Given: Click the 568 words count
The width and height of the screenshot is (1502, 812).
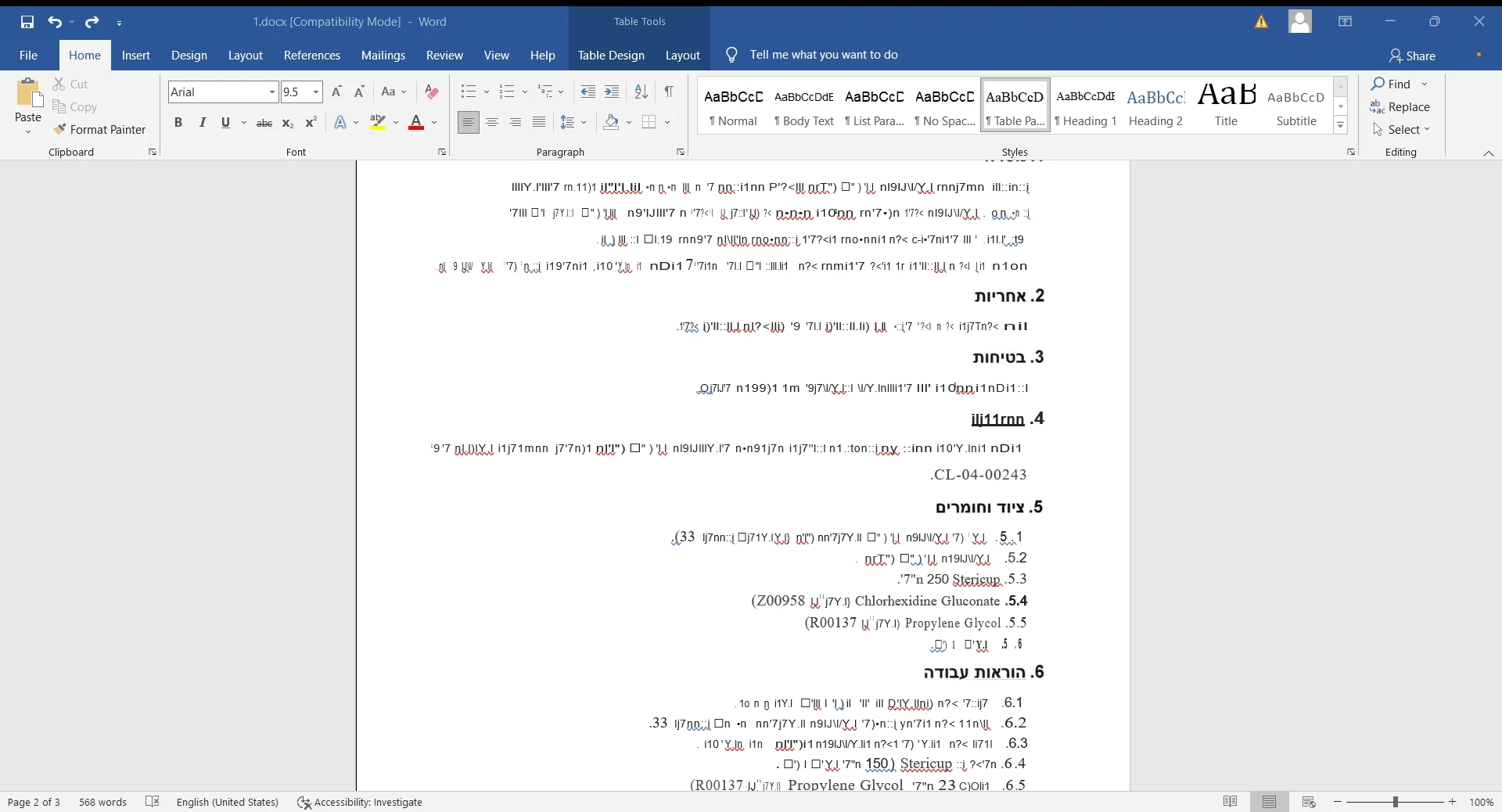Looking at the screenshot, I should [102, 802].
